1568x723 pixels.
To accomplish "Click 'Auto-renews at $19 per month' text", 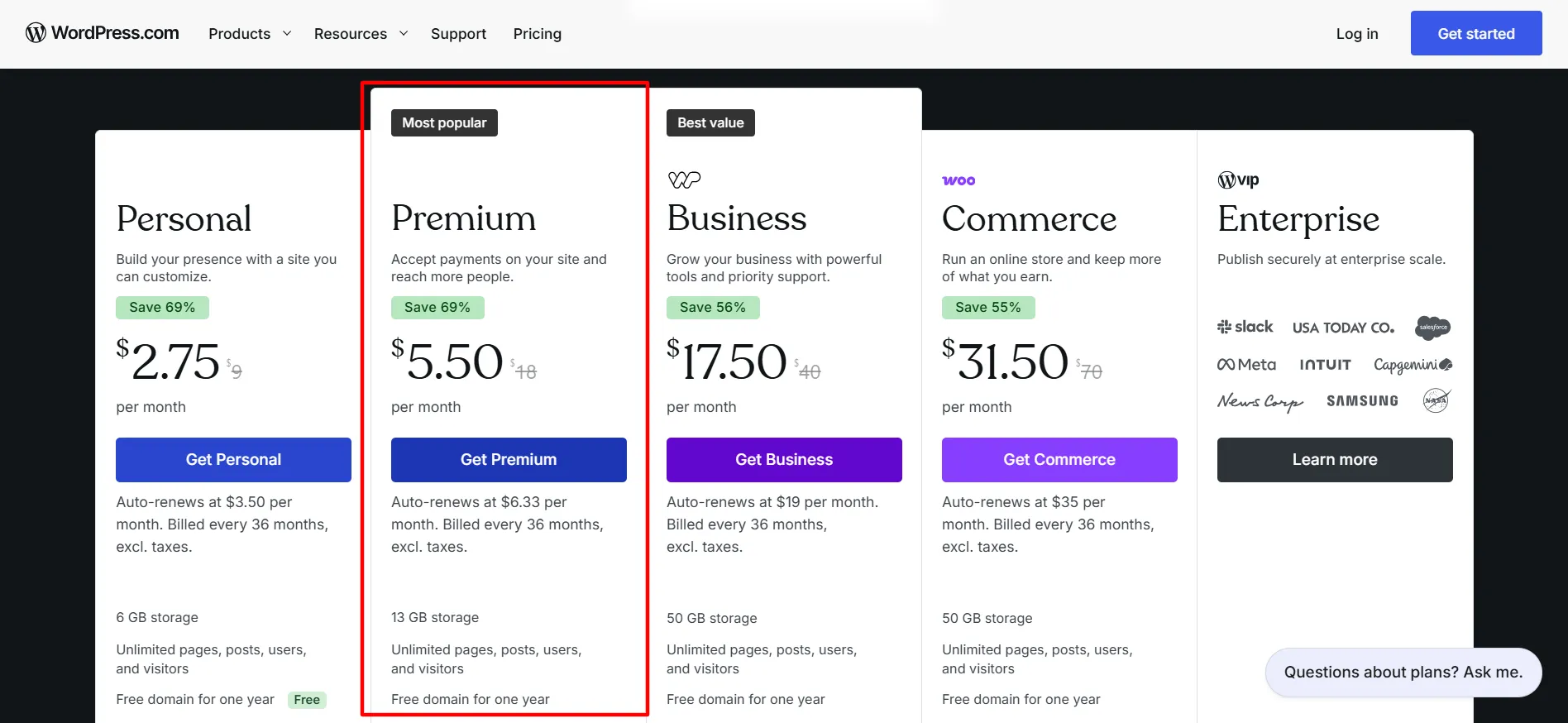I will pyautogui.click(x=772, y=502).
